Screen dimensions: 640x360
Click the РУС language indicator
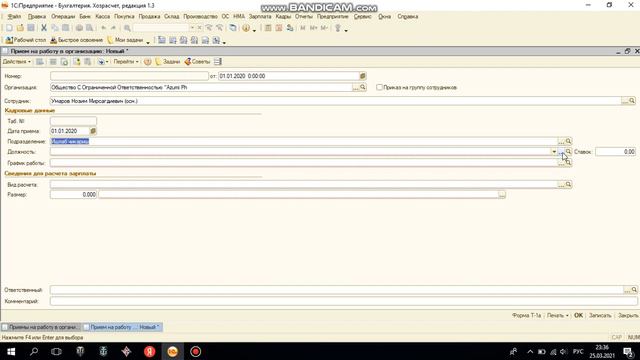[578, 351]
